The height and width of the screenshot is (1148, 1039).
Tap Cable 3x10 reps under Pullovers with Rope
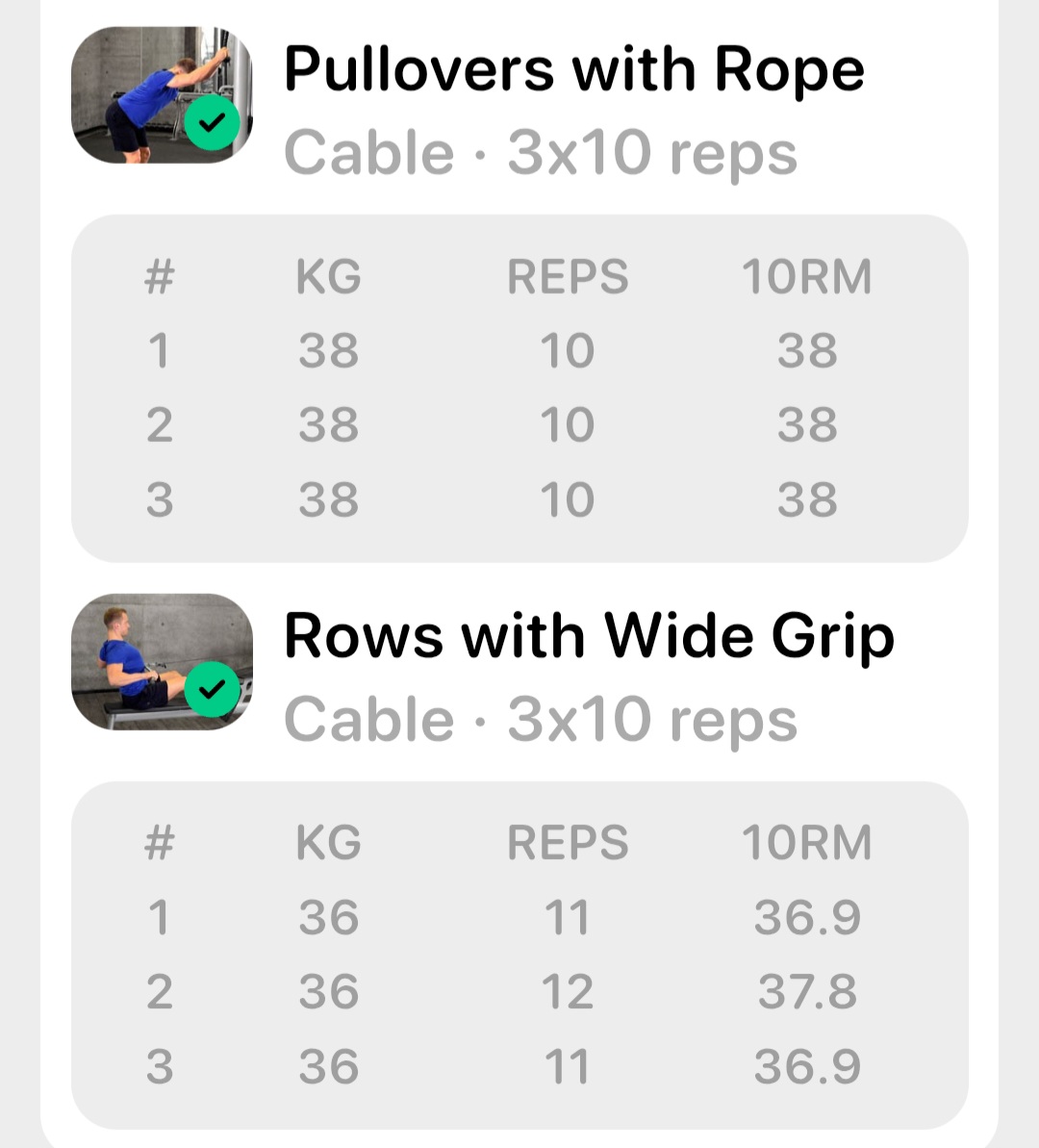click(x=541, y=153)
